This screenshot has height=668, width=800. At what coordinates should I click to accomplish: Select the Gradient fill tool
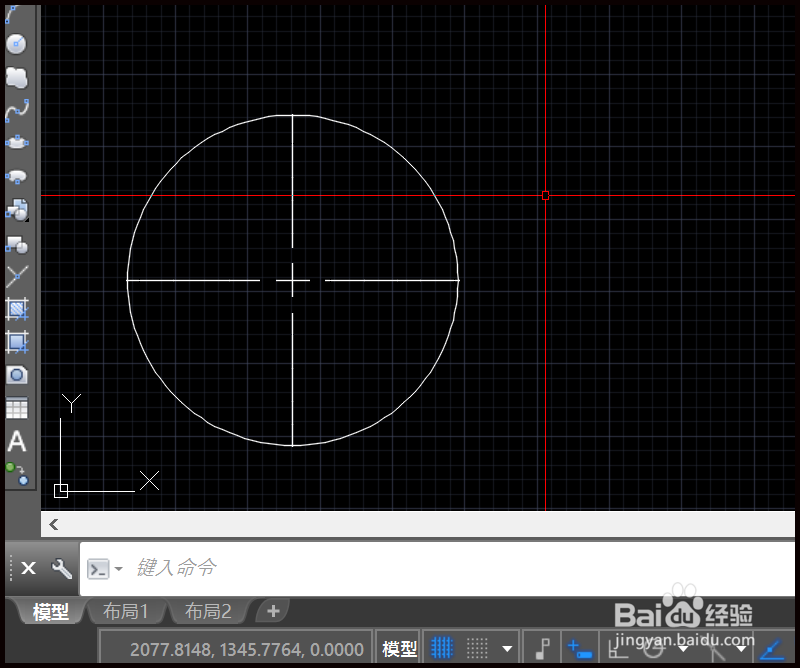coord(16,341)
